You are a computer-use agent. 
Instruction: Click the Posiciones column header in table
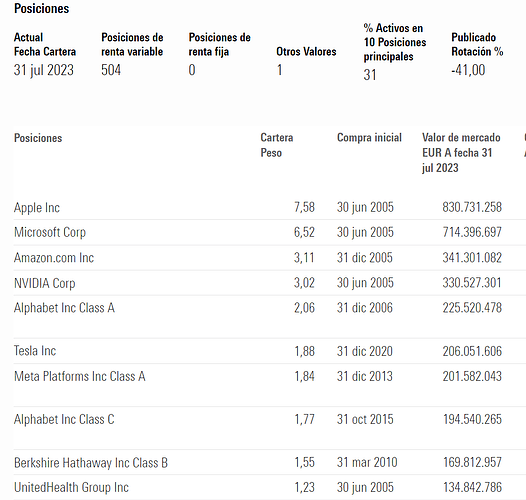[38, 138]
